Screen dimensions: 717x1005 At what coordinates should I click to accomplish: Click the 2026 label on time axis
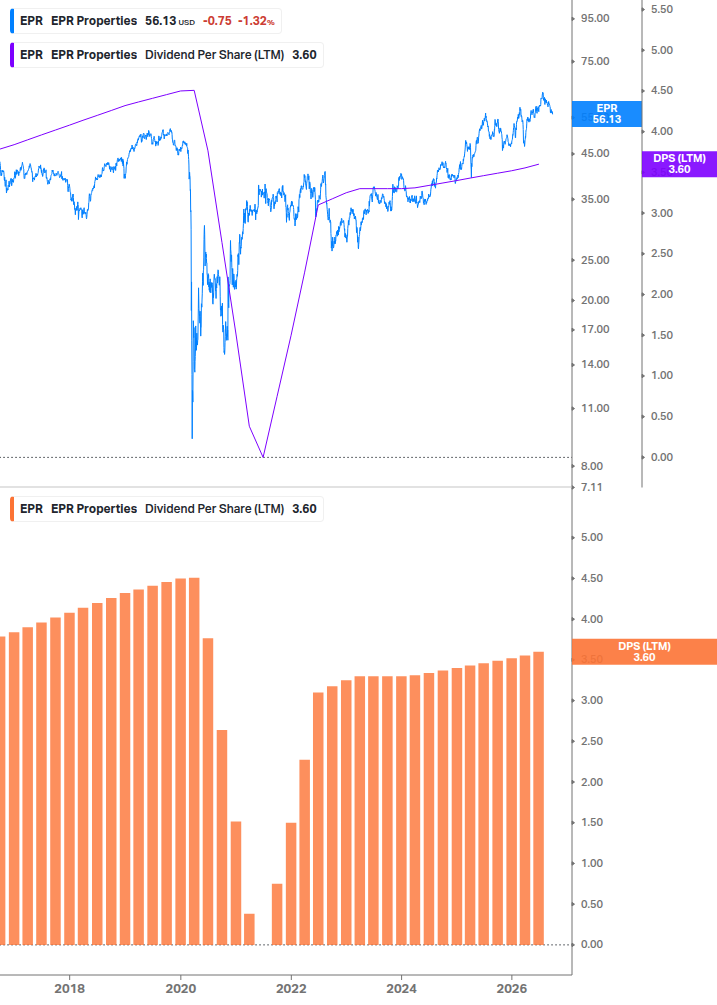pos(512,989)
